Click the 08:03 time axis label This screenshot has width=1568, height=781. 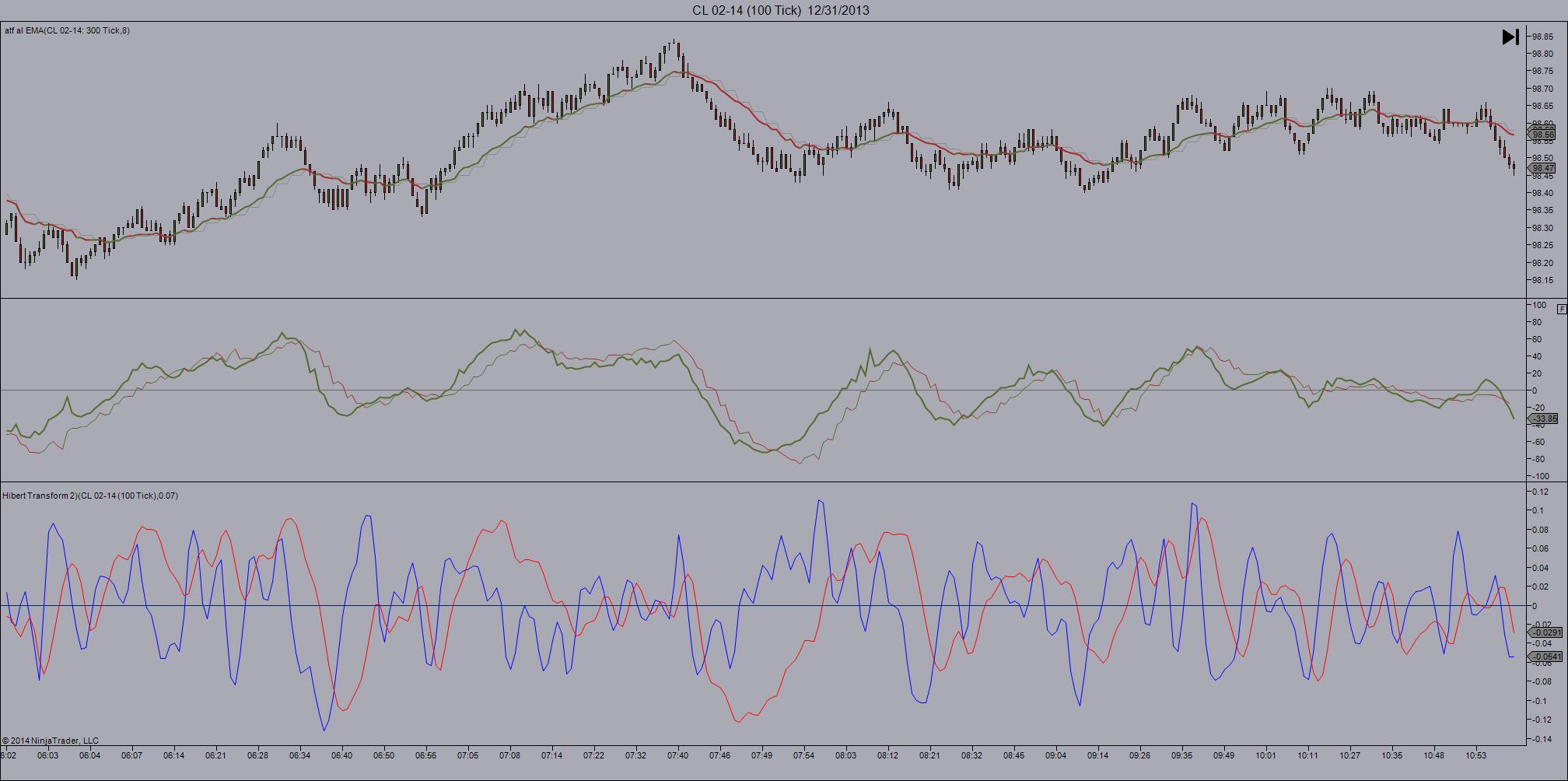[845, 755]
